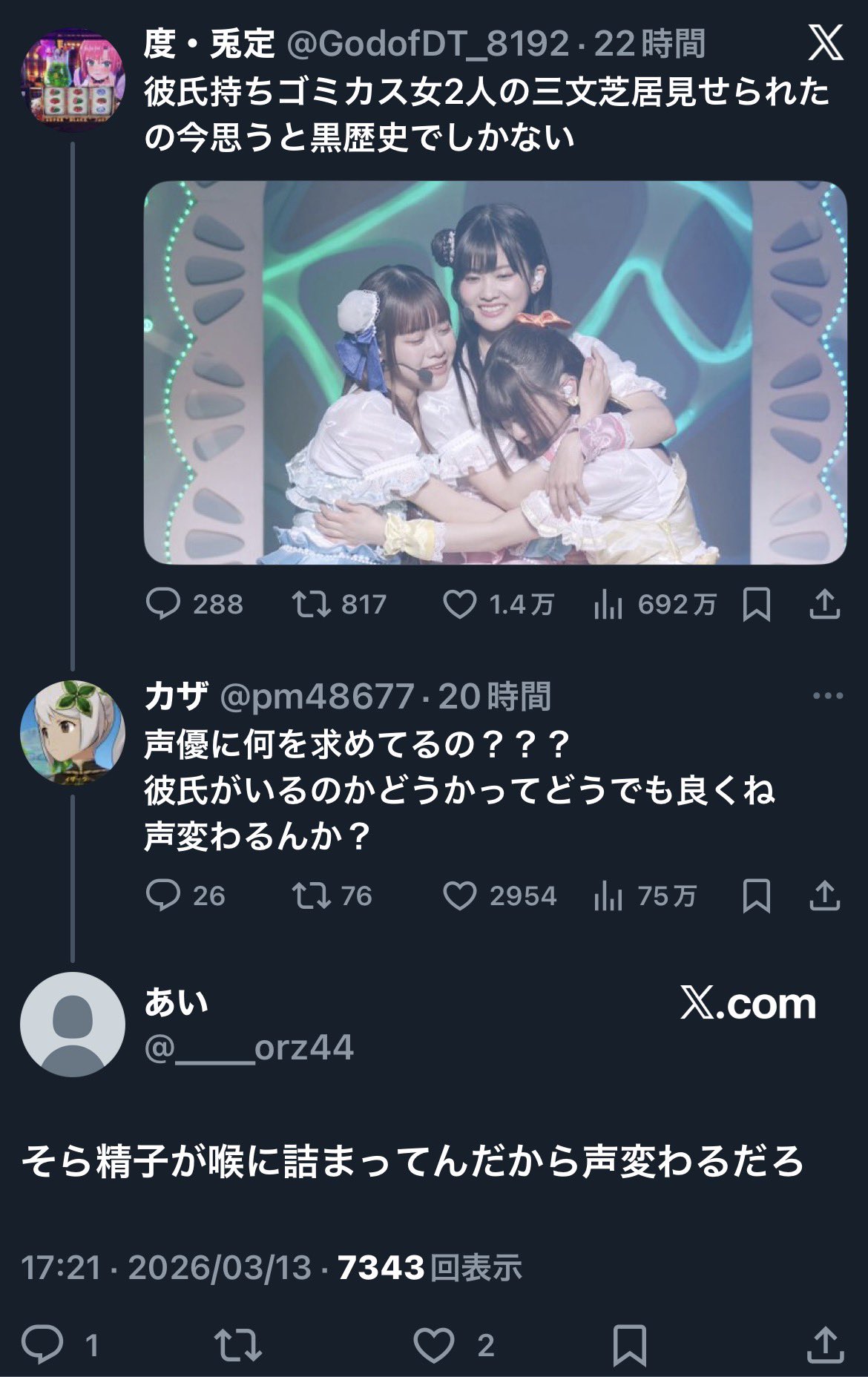View analytics icon showing 692万 views
This screenshot has width=868, height=1377.
(x=607, y=605)
